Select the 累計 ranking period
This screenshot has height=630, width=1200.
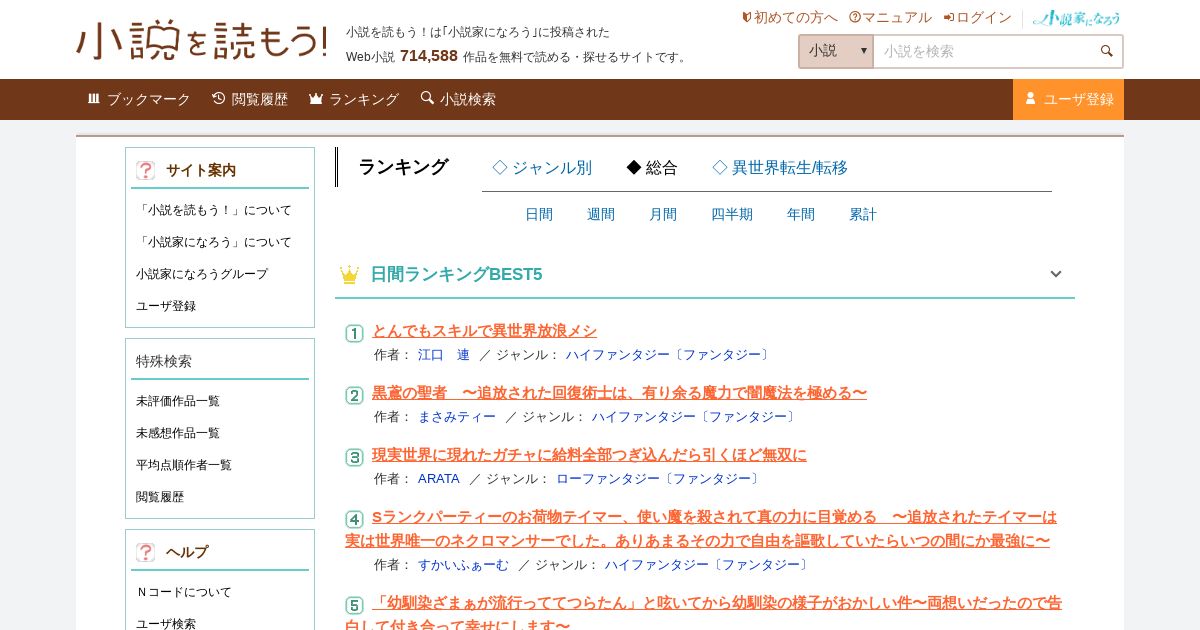pos(863,214)
